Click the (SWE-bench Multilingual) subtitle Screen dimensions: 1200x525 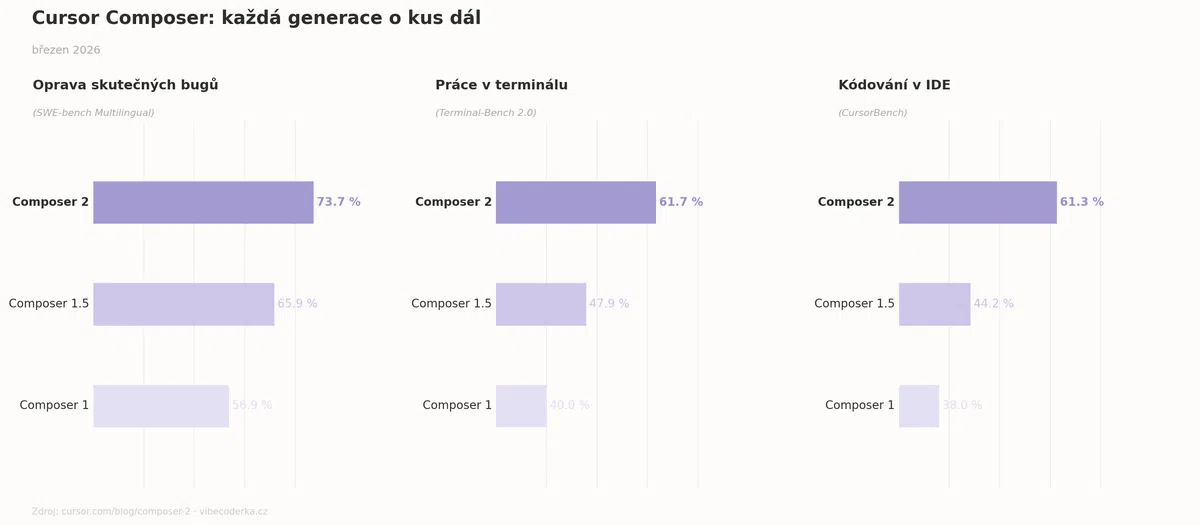[x=93, y=113]
